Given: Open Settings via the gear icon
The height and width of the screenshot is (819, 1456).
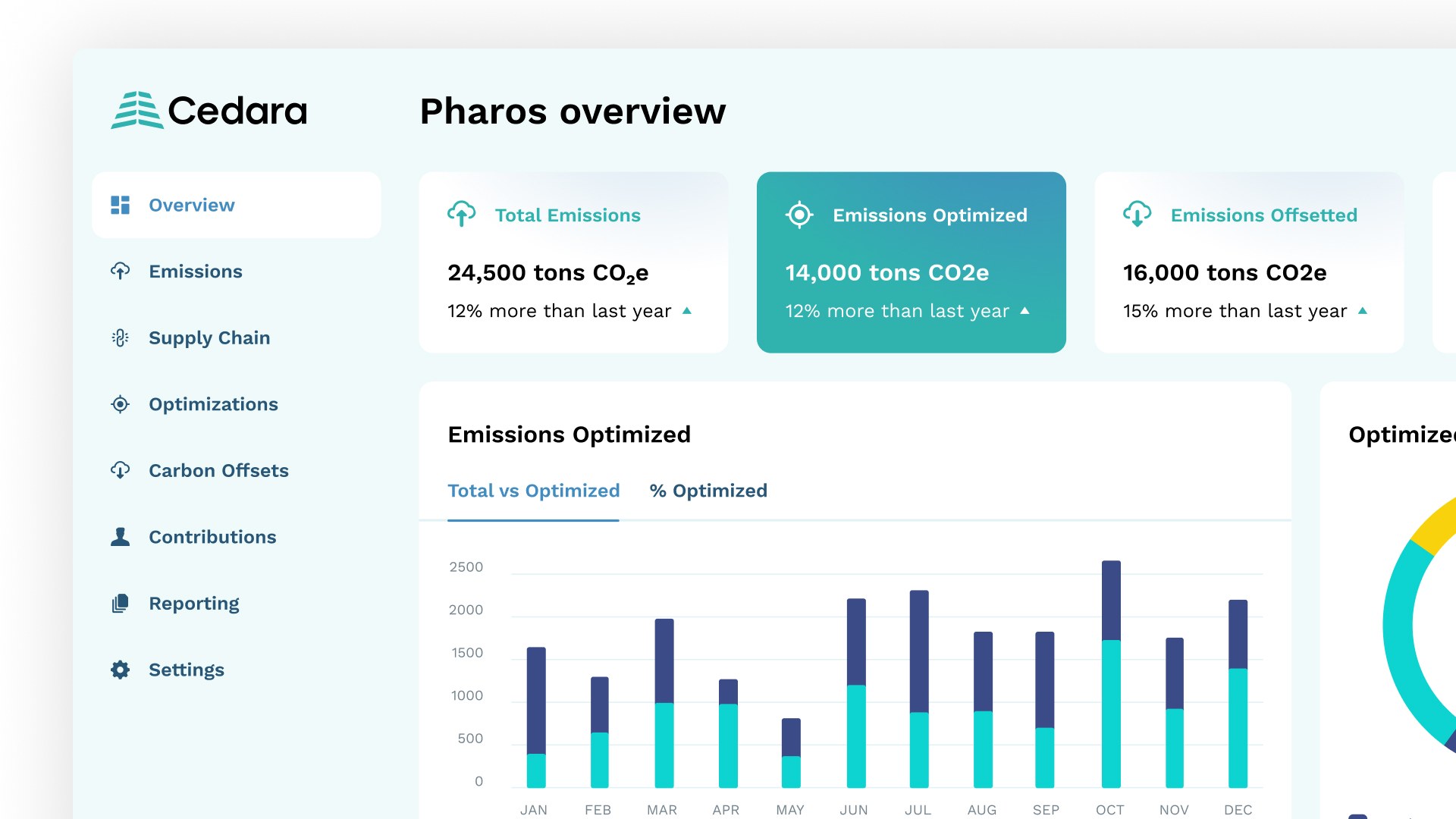Looking at the screenshot, I should click(120, 670).
